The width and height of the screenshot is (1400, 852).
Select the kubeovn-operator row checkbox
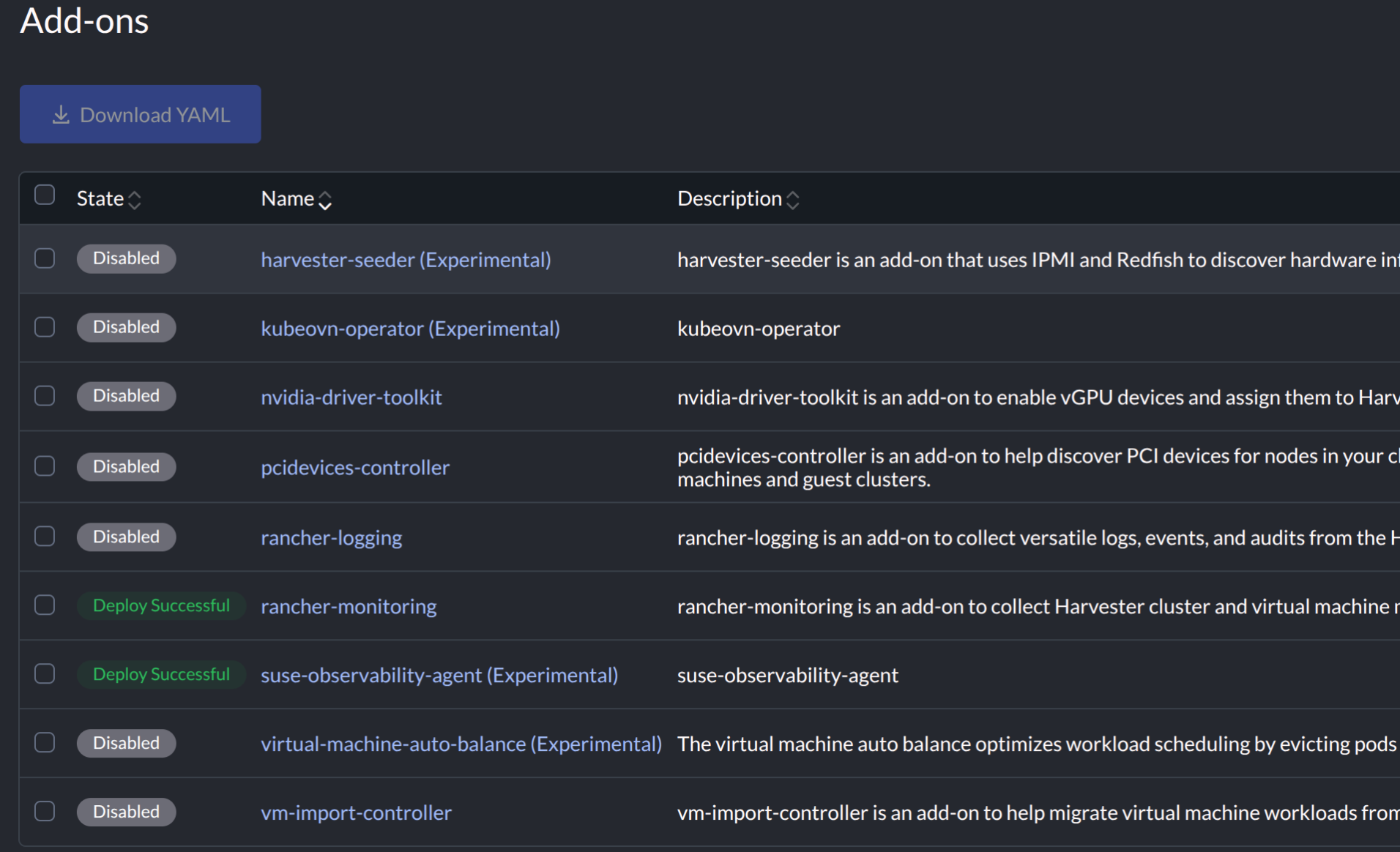(x=45, y=327)
